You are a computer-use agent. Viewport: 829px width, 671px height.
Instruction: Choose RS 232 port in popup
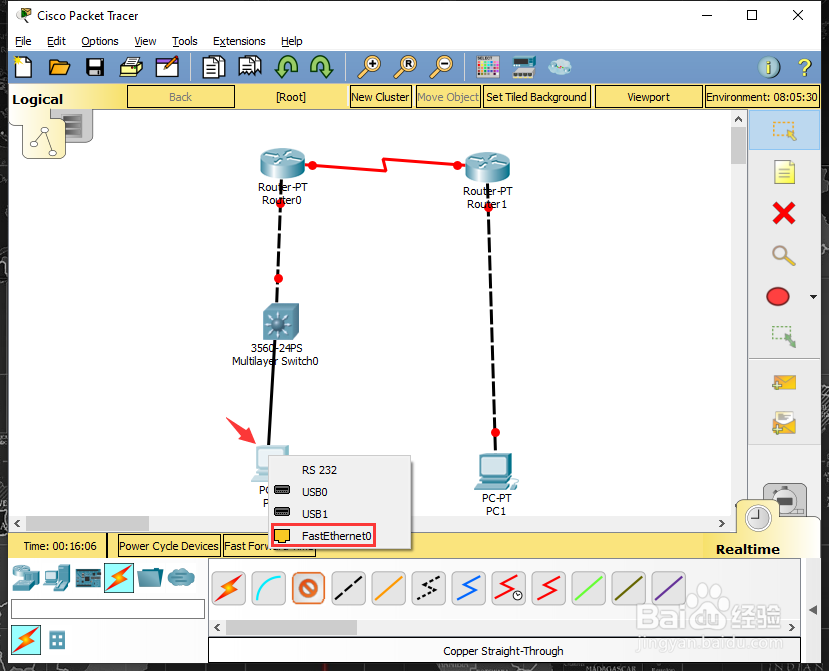[319, 470]
